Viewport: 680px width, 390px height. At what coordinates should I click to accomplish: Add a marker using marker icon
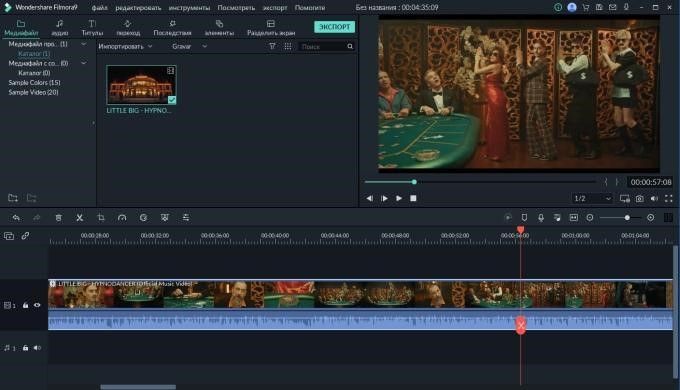point(524,218)
